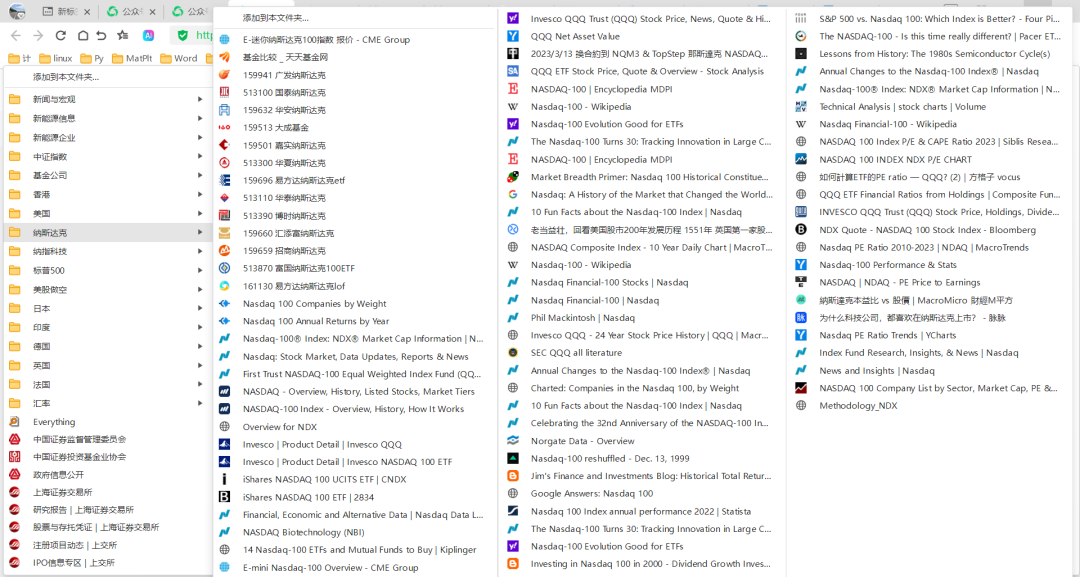Image resolution: width=1080 pixels, height=577 pixels.
Task: Click QQQ ETF Stock Price Stock Analysis favicon
Action: click(x=513, y=71)
